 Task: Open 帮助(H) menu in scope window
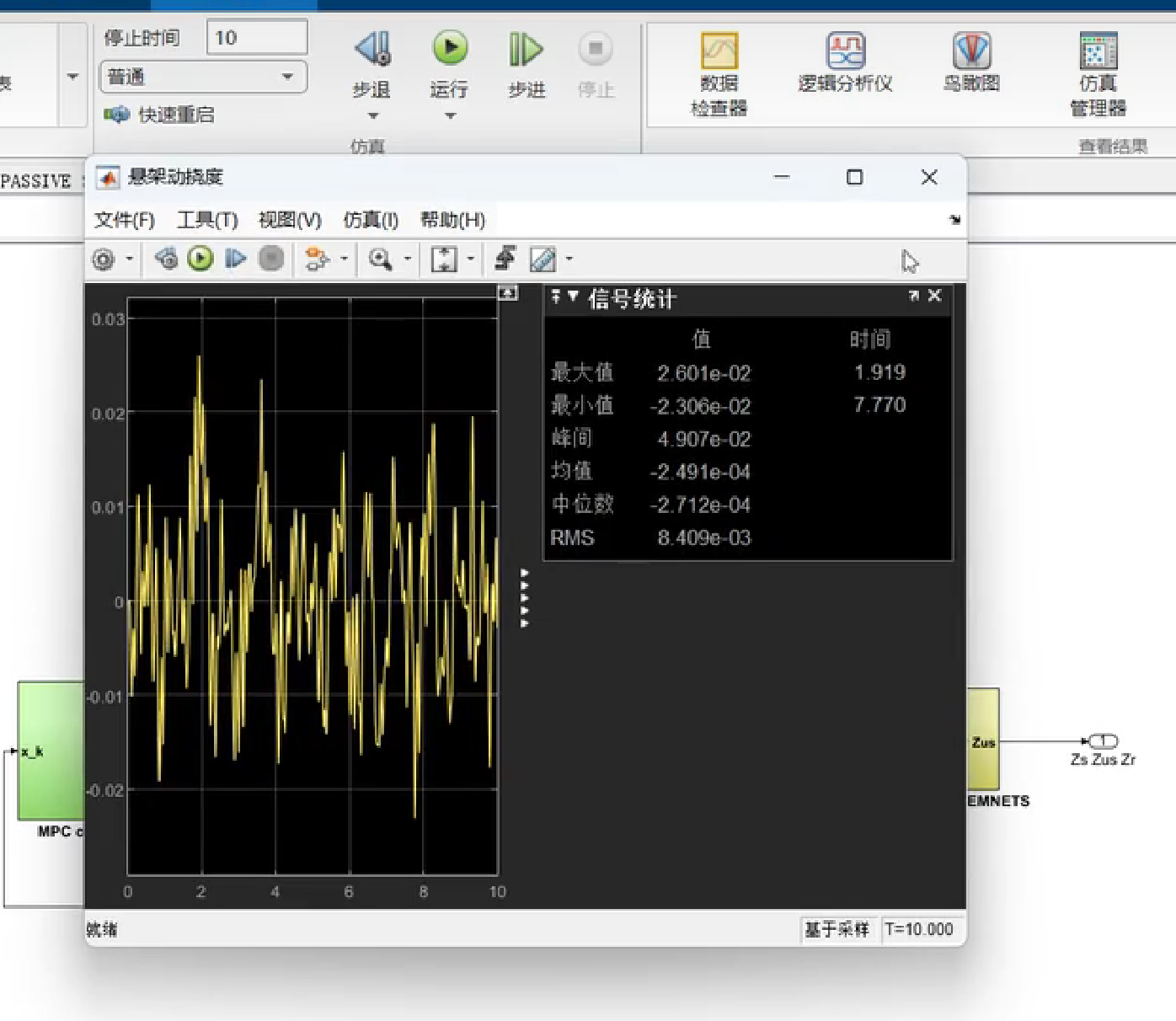click(x=452, y=220)
